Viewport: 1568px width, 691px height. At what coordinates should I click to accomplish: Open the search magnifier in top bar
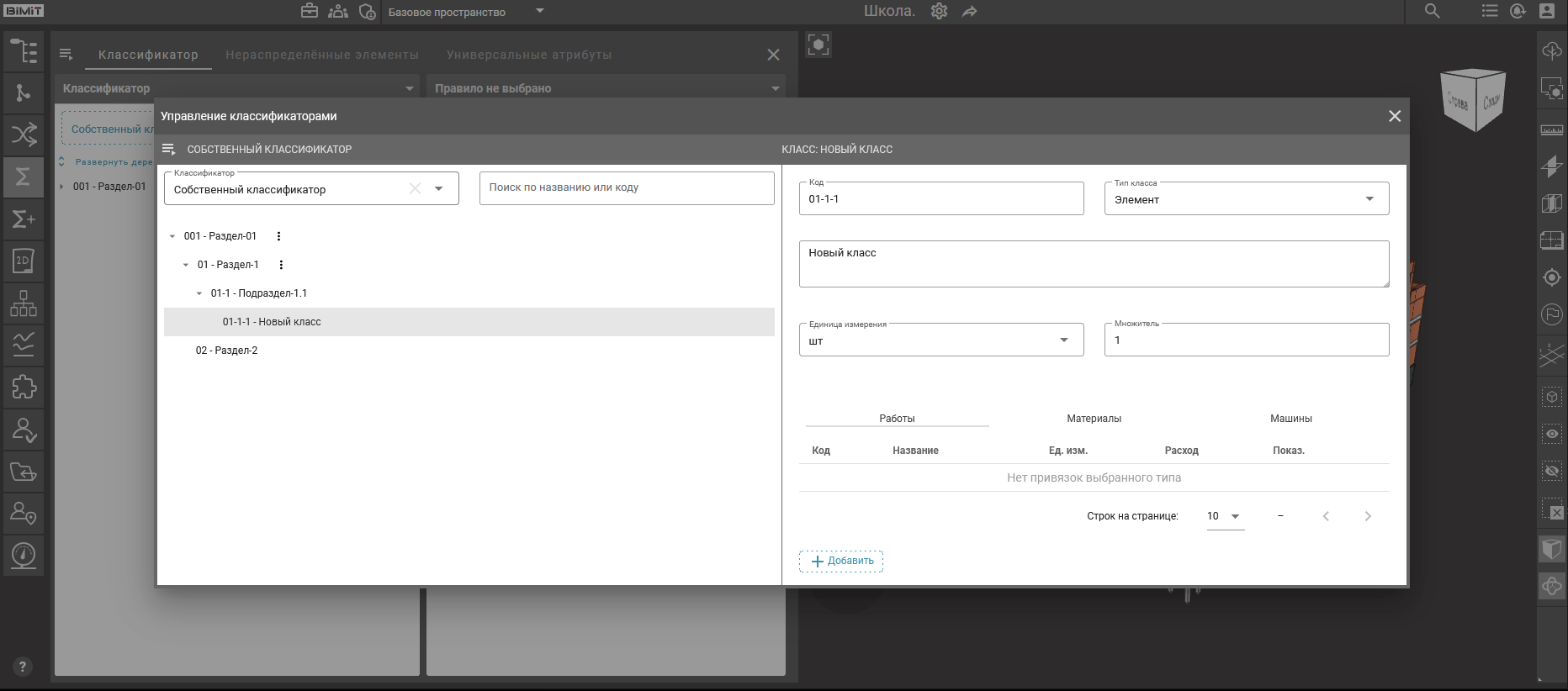coord(1432,12)
